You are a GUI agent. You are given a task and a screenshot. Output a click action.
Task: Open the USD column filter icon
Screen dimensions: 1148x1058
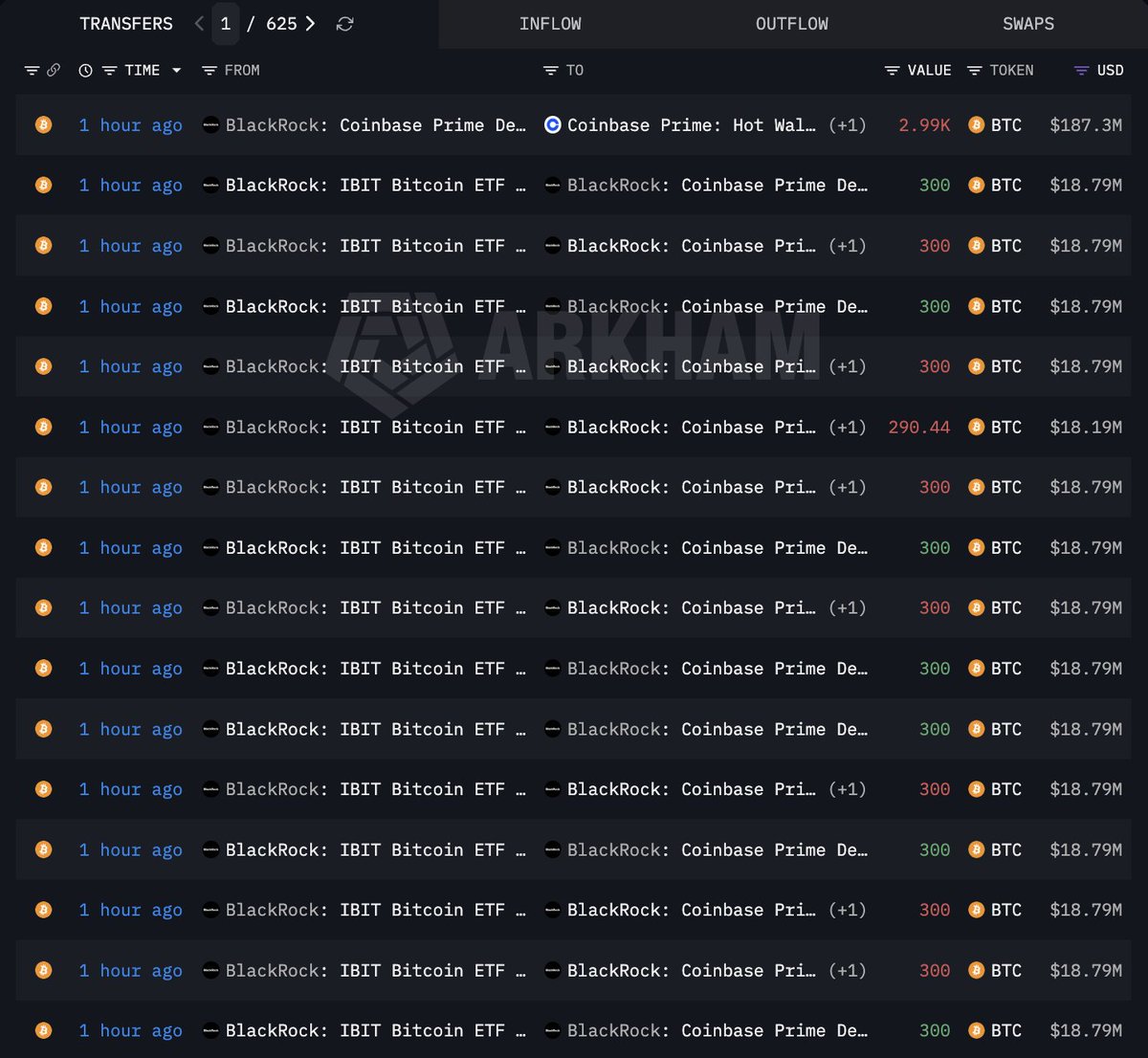tap(1082, 70)
